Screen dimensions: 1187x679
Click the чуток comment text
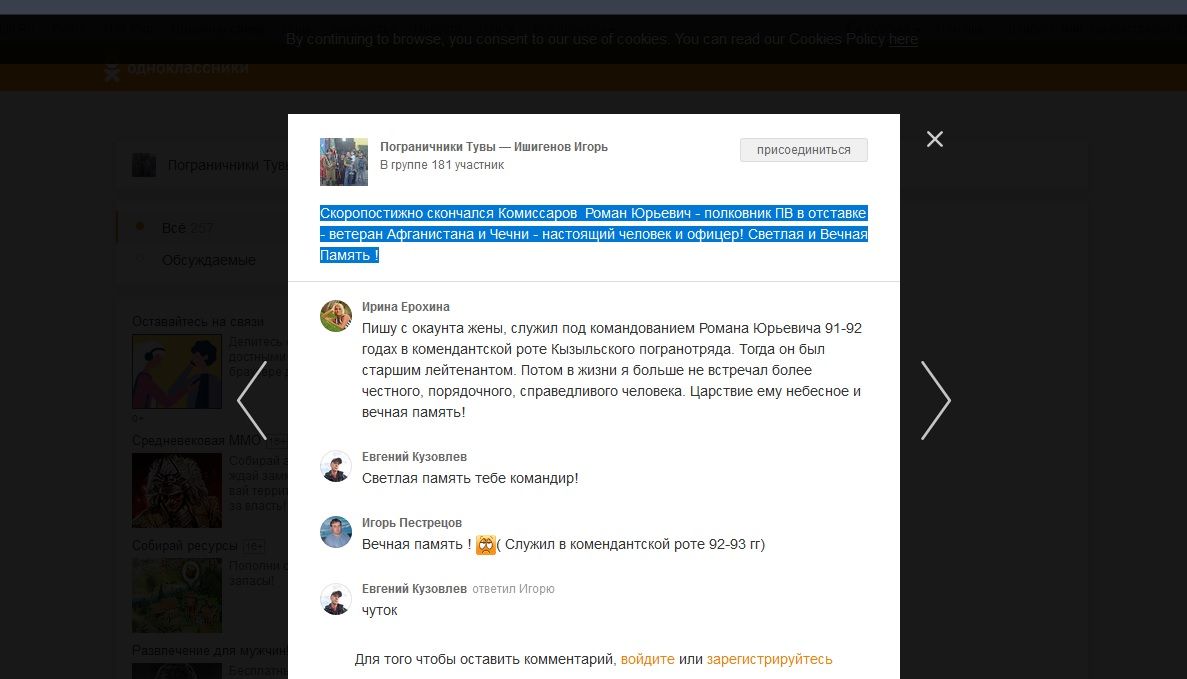[379, 610]
